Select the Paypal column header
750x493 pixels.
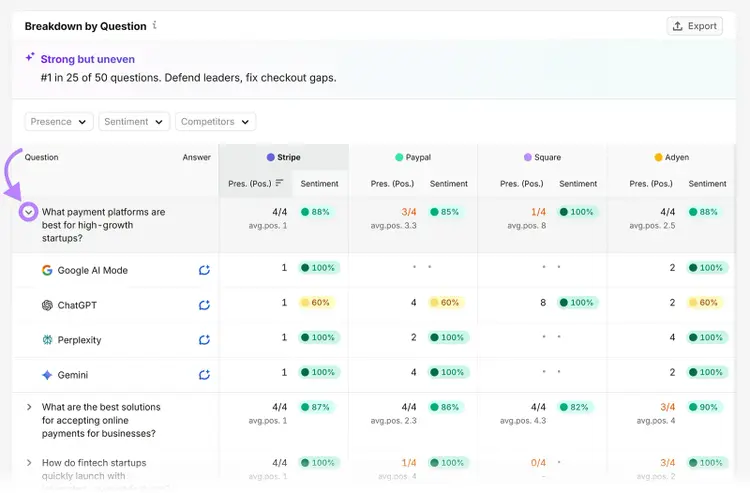[x=413, y=157]
